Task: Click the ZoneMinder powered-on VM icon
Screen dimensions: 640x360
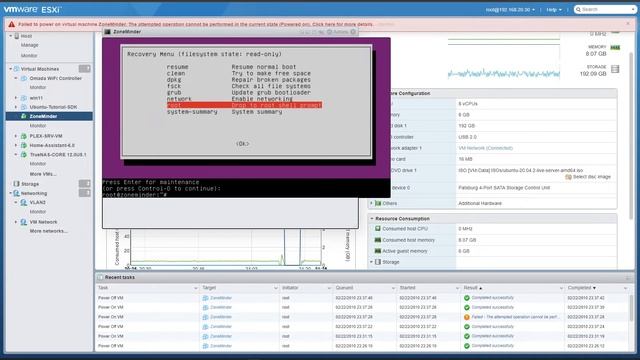Action: pyautogui.click(x=24, y=116)
